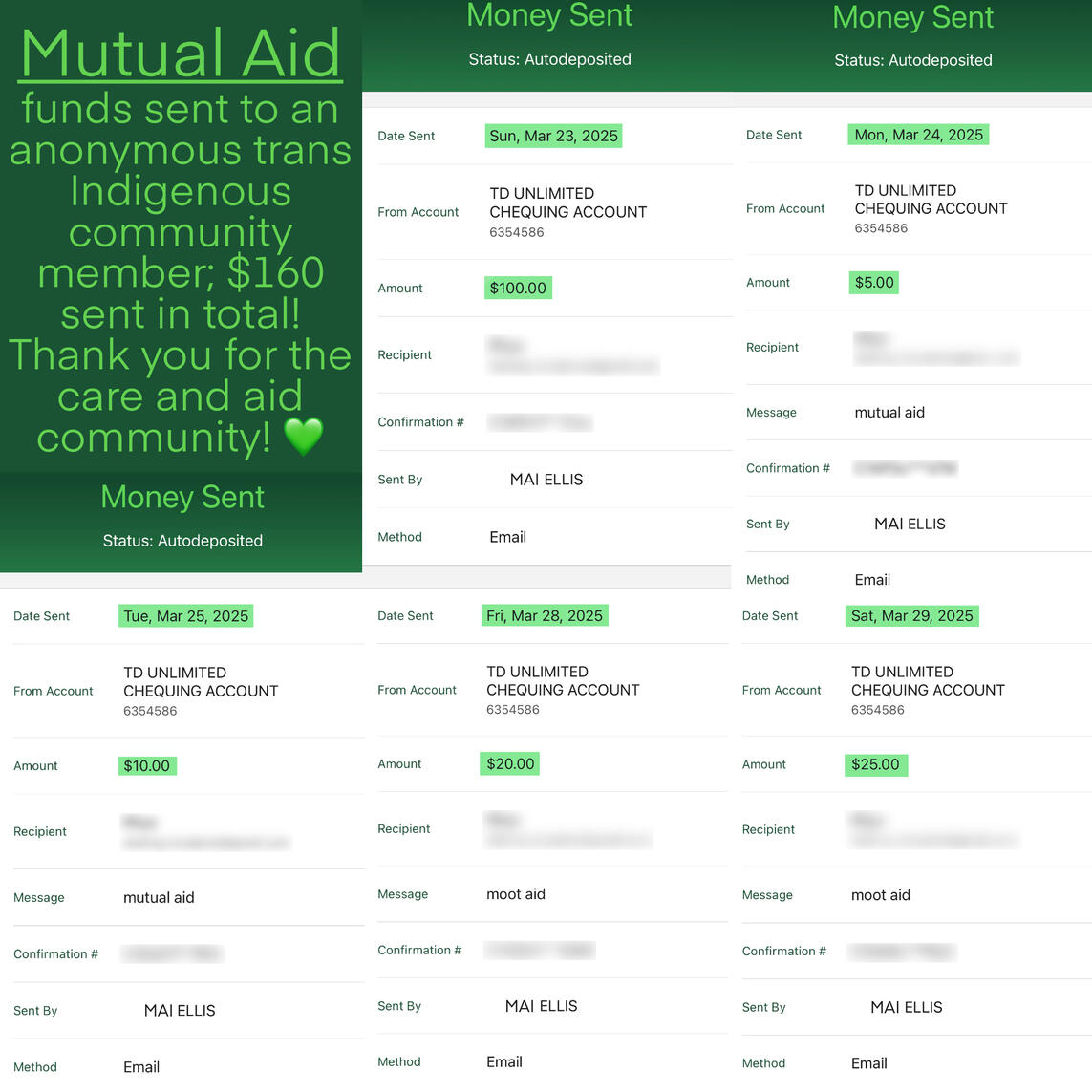Image resolution: width=1092 pixels, height=1092 pixels.
Task: Click MAI ELLIS sender on Mar 23 receipt
Action: coord(546,480)
